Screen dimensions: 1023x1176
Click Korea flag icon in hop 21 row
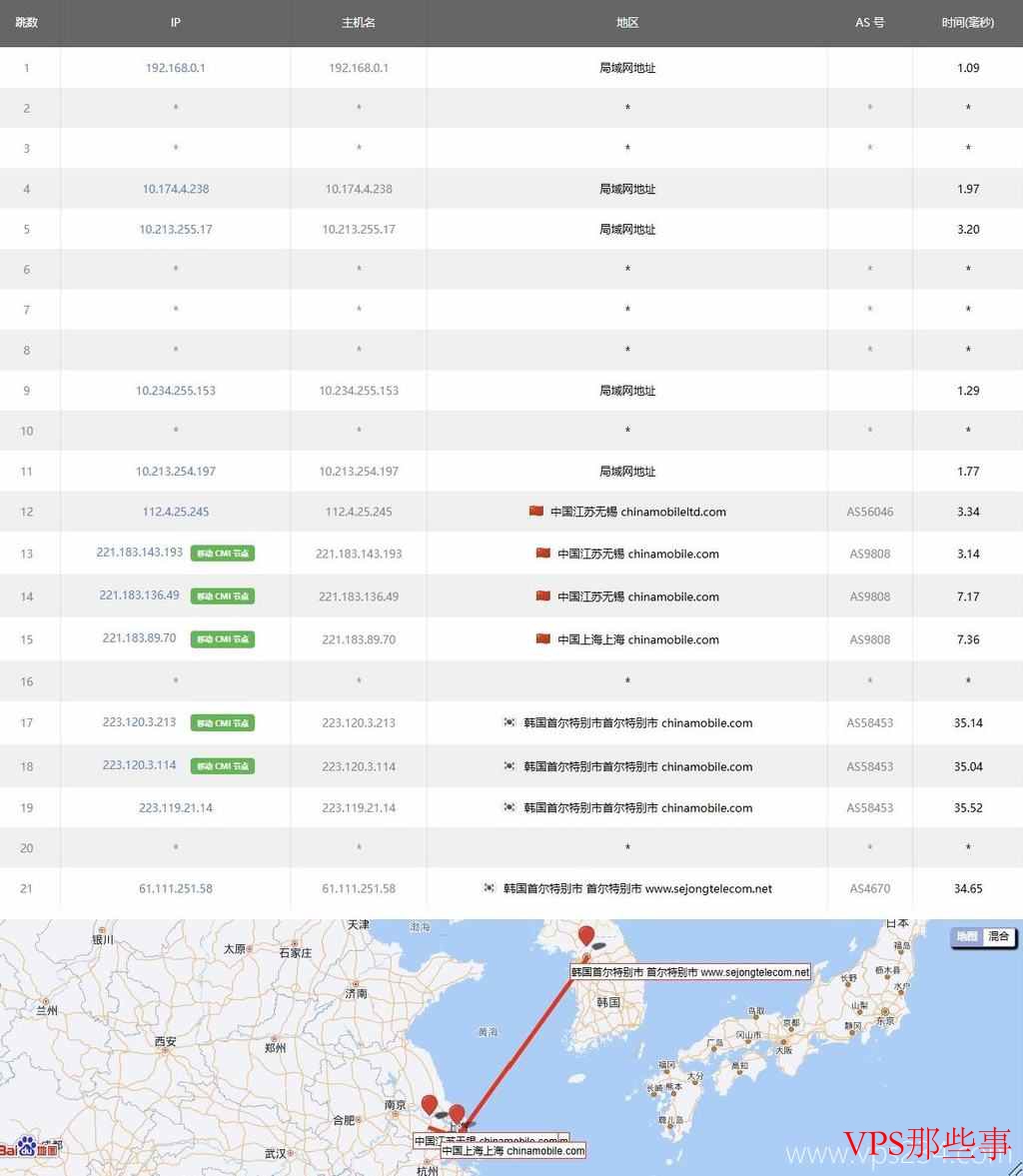pos(489,888)
